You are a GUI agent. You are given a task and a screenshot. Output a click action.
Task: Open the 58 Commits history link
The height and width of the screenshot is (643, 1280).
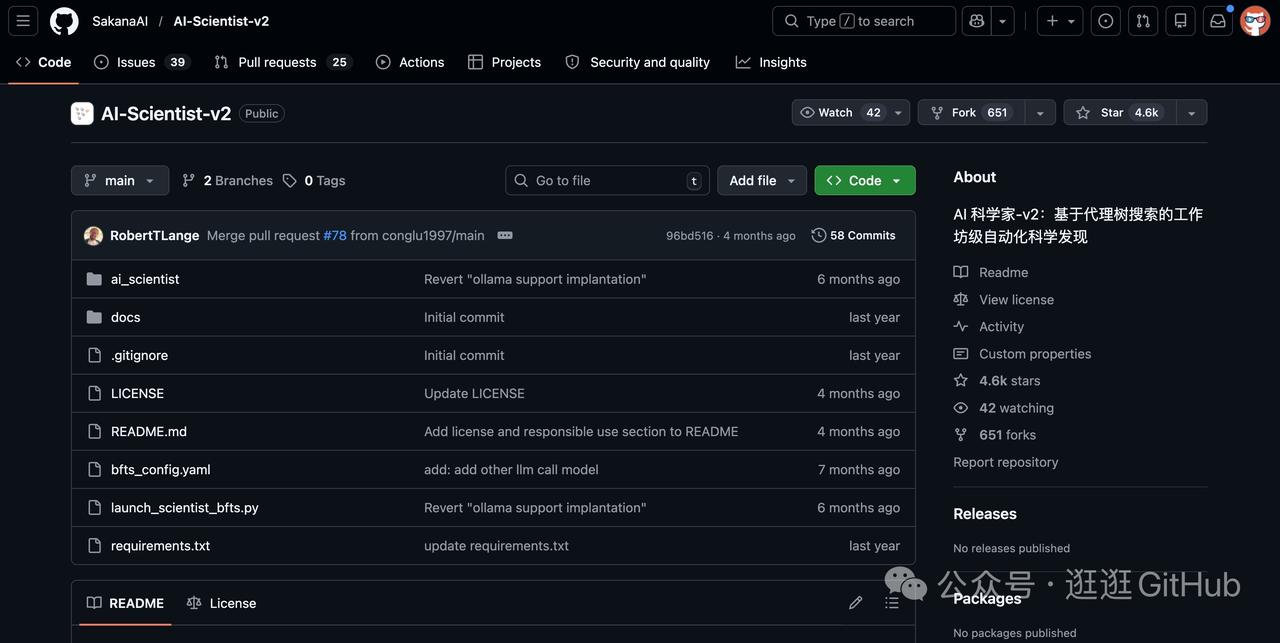tap(853, 236)
